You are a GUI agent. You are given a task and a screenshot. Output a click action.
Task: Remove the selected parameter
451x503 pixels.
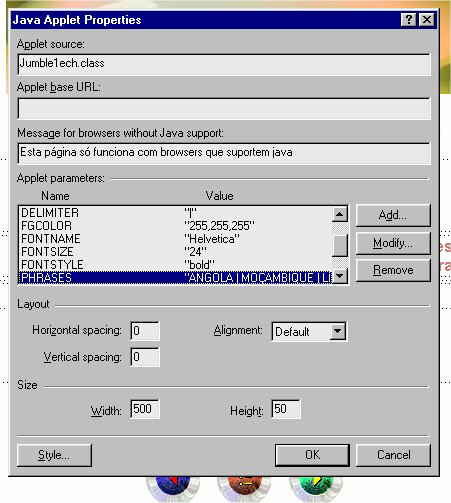[x=393, y=270]
